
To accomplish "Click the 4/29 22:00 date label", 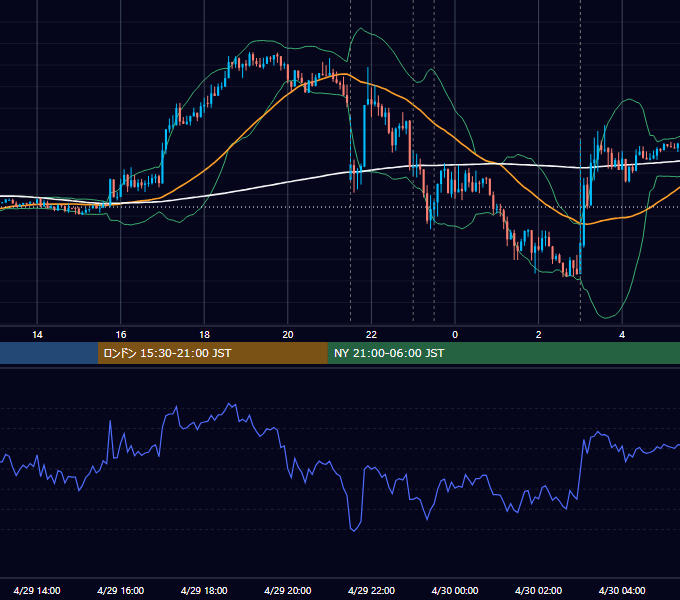I will pyautogui.click(x=371, y=590).
